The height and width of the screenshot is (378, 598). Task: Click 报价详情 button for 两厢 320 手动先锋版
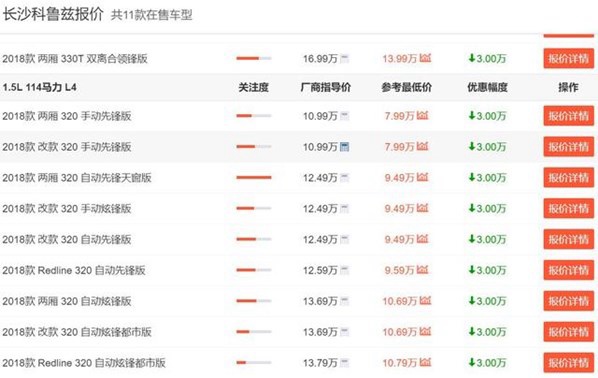(569, 116)
